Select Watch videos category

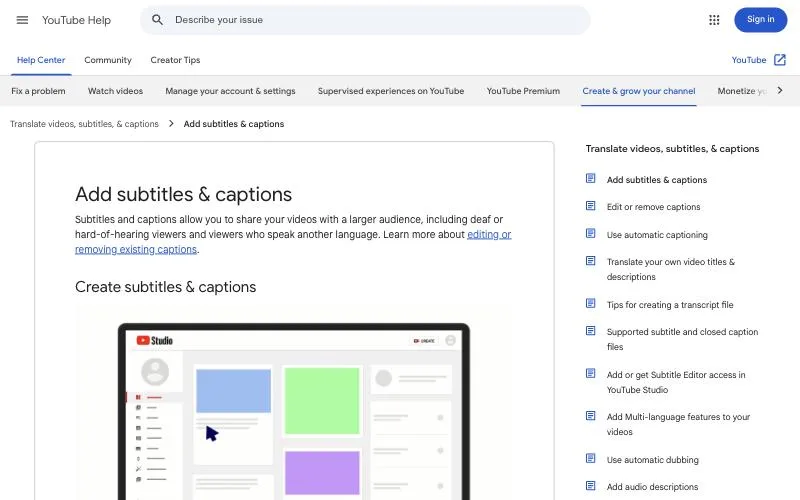coord(115,91)
